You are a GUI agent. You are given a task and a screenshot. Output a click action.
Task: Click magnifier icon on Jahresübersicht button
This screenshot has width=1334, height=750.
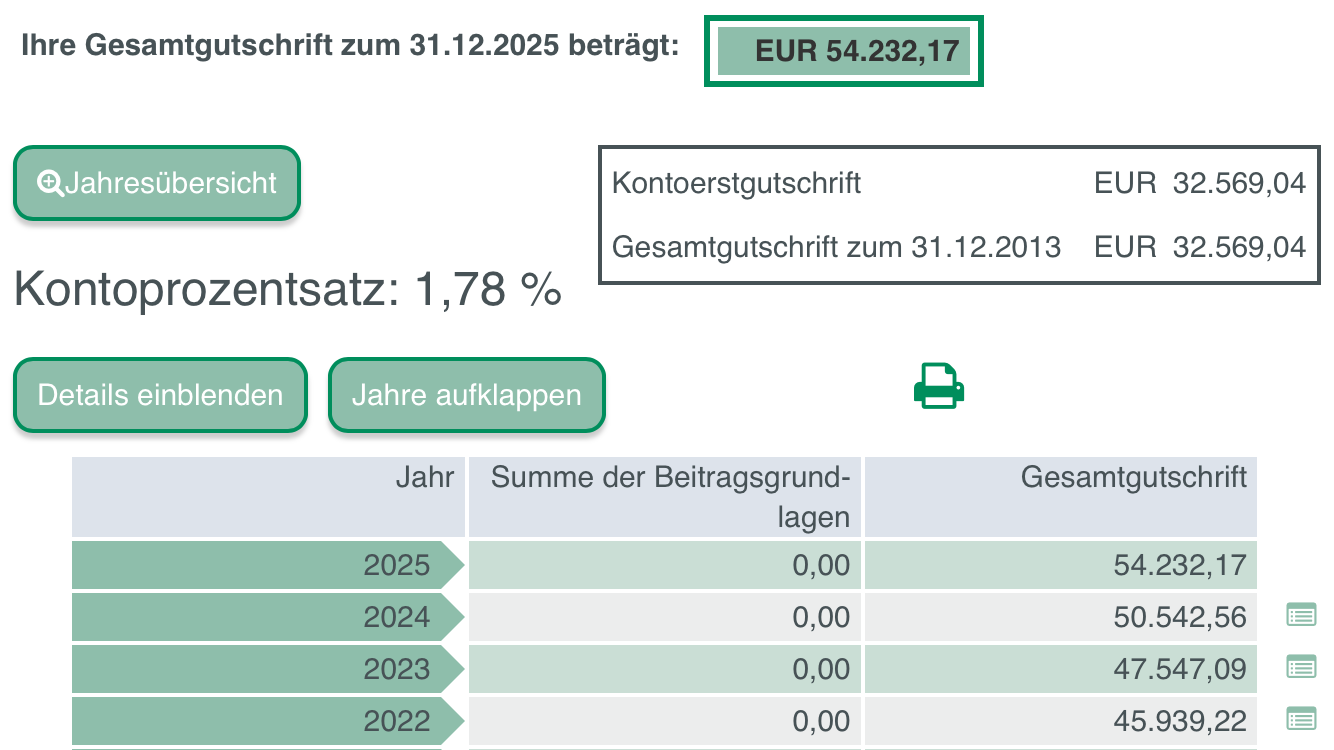tap(48, 183)
